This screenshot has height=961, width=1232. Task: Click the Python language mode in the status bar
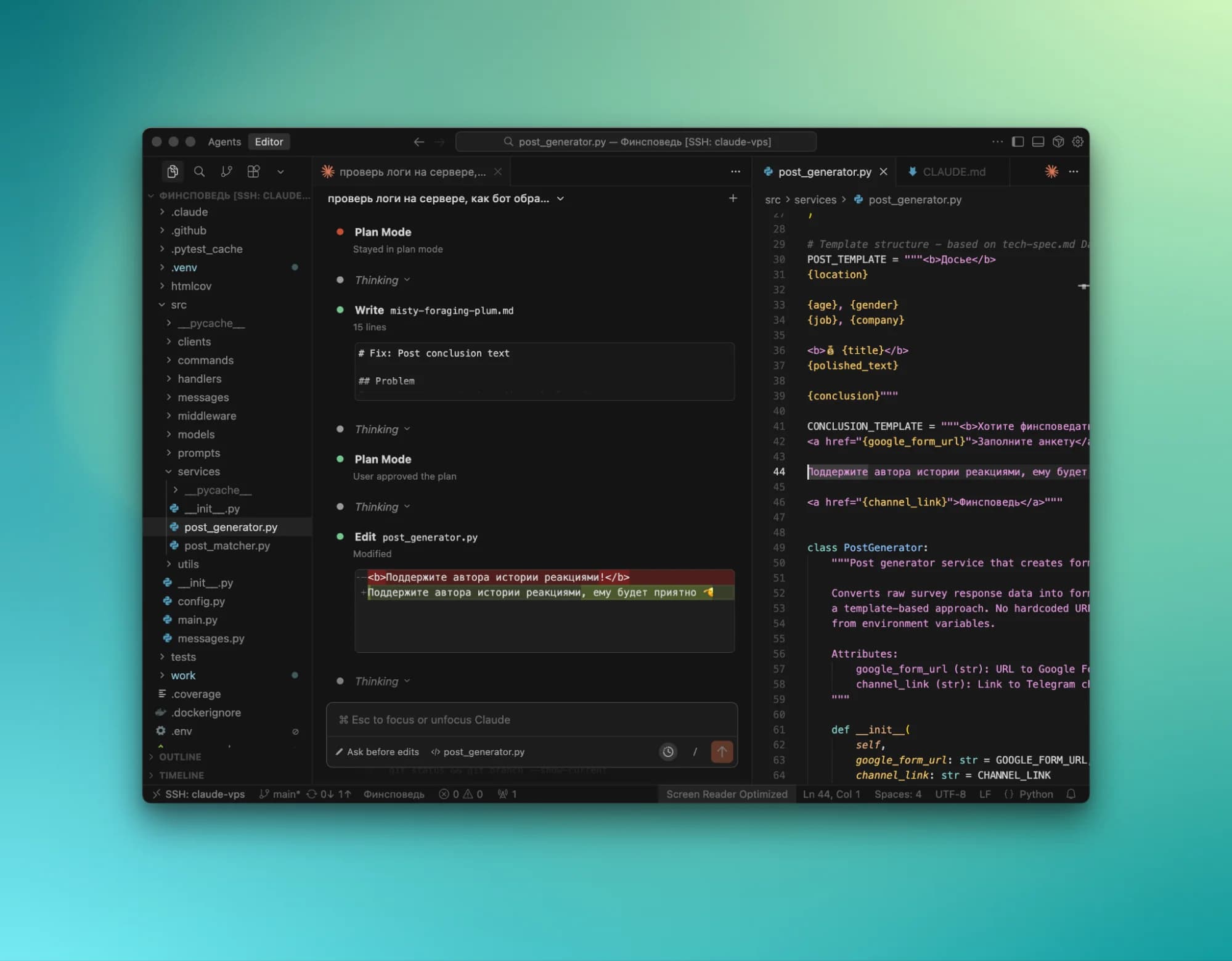pyautogui.click(x=1035, y=794)
